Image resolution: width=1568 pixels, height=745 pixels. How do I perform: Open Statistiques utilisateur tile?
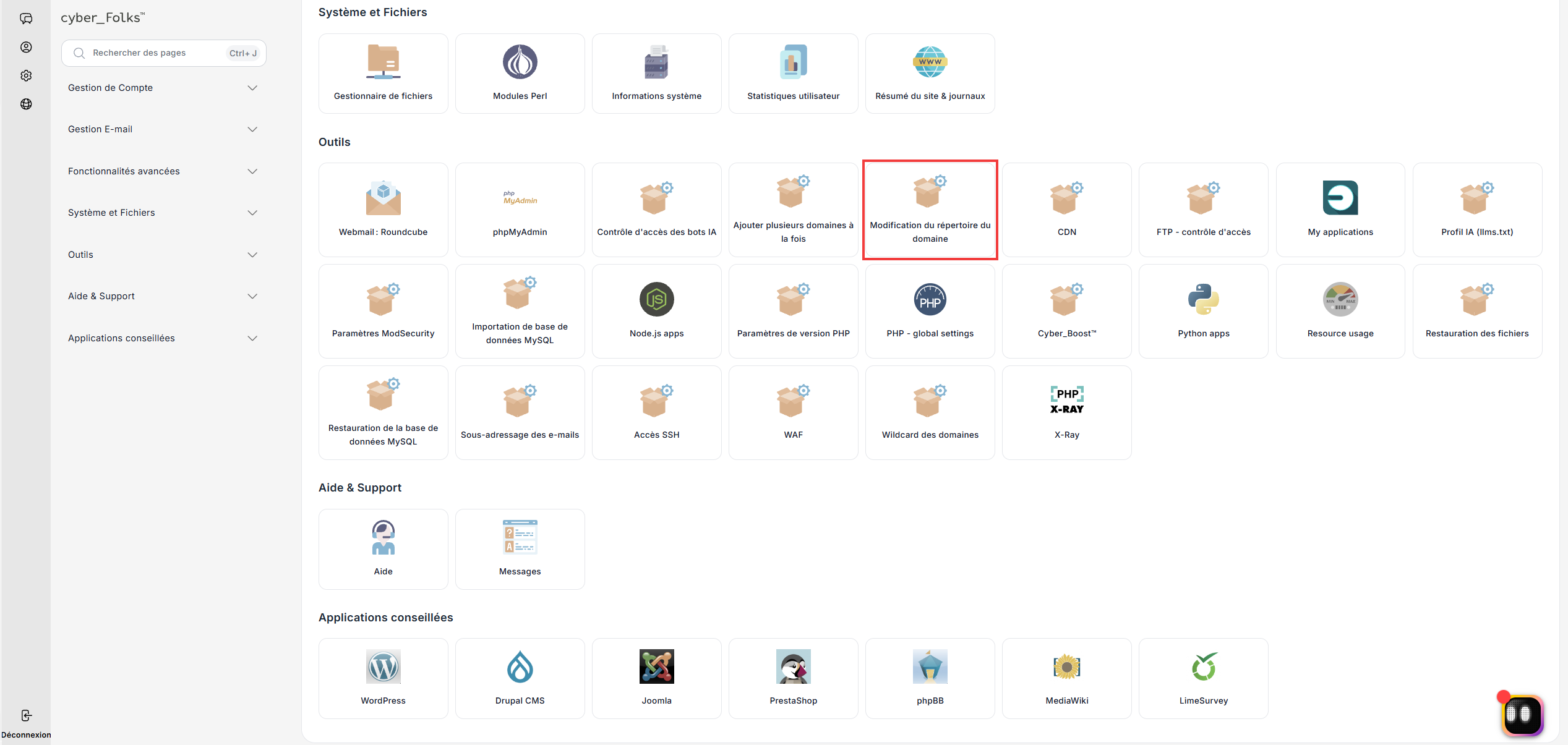pos(793,74)
